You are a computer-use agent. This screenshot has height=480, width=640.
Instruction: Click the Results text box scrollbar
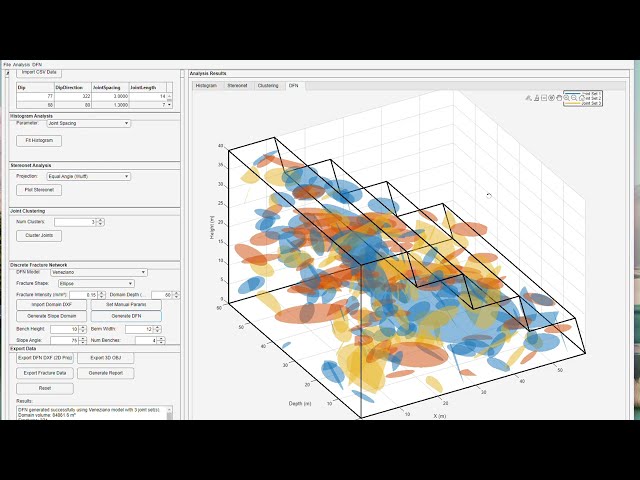[x=169, y=413]
